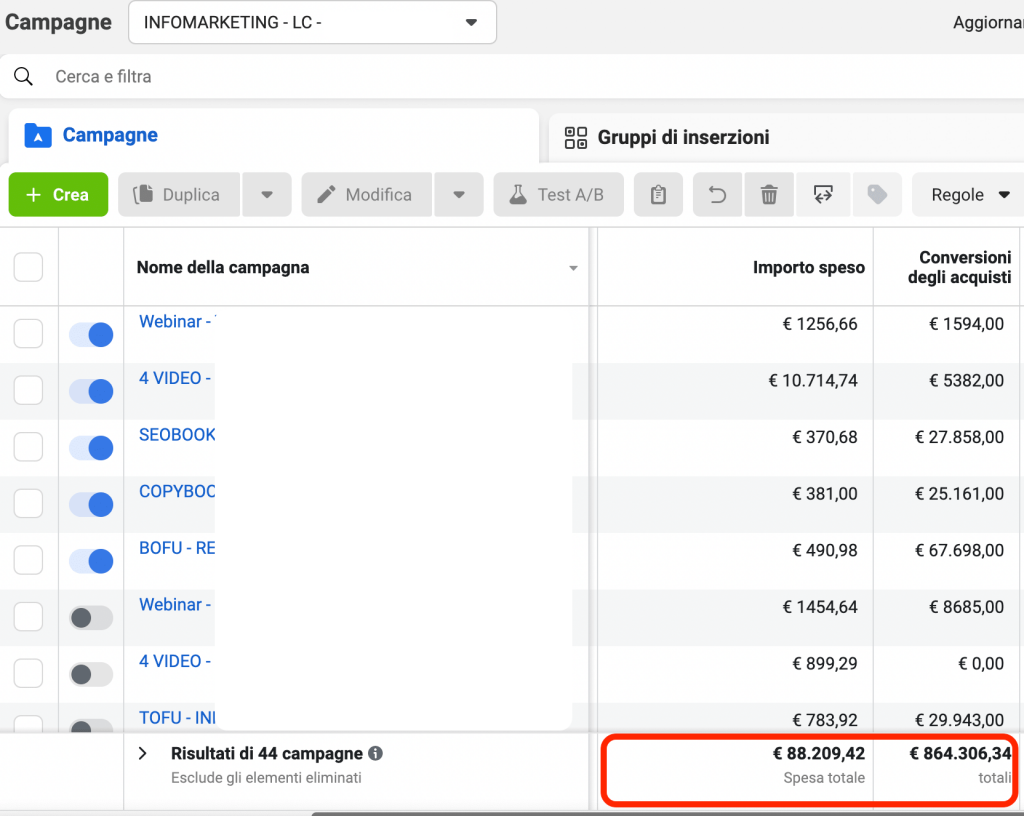Open the Modifica dropdown arrow
This screenshot has width=1024, height=816.
pyautogui.click(x=459, y=195)
